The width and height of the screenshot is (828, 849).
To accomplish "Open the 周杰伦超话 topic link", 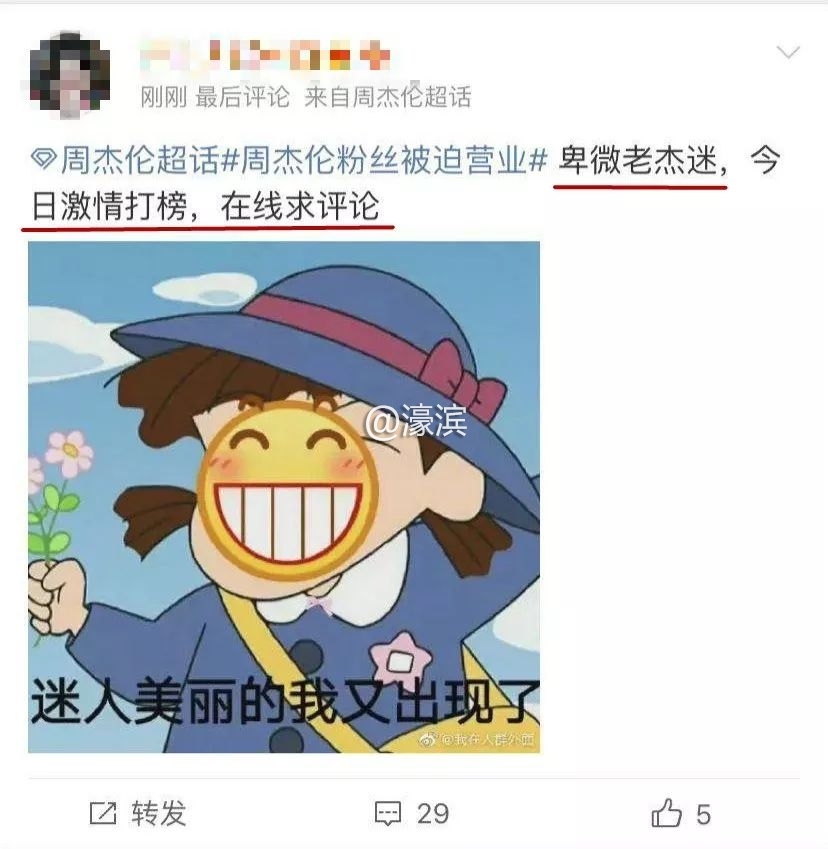I will click(x=139, y=160).
